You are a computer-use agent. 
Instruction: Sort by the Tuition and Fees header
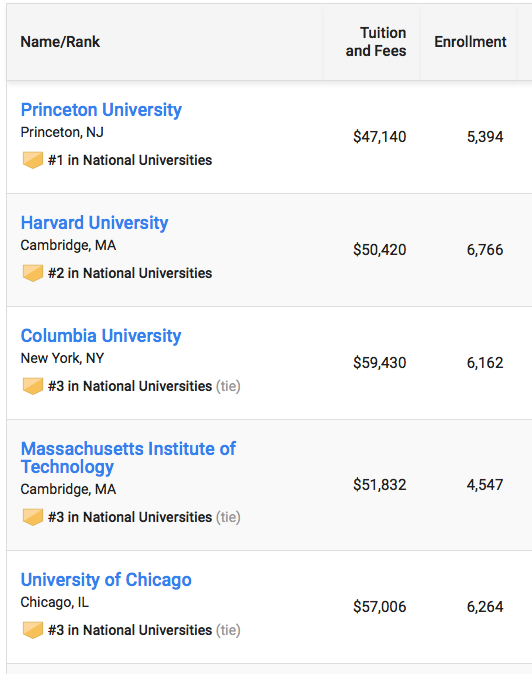pos(376,42)
